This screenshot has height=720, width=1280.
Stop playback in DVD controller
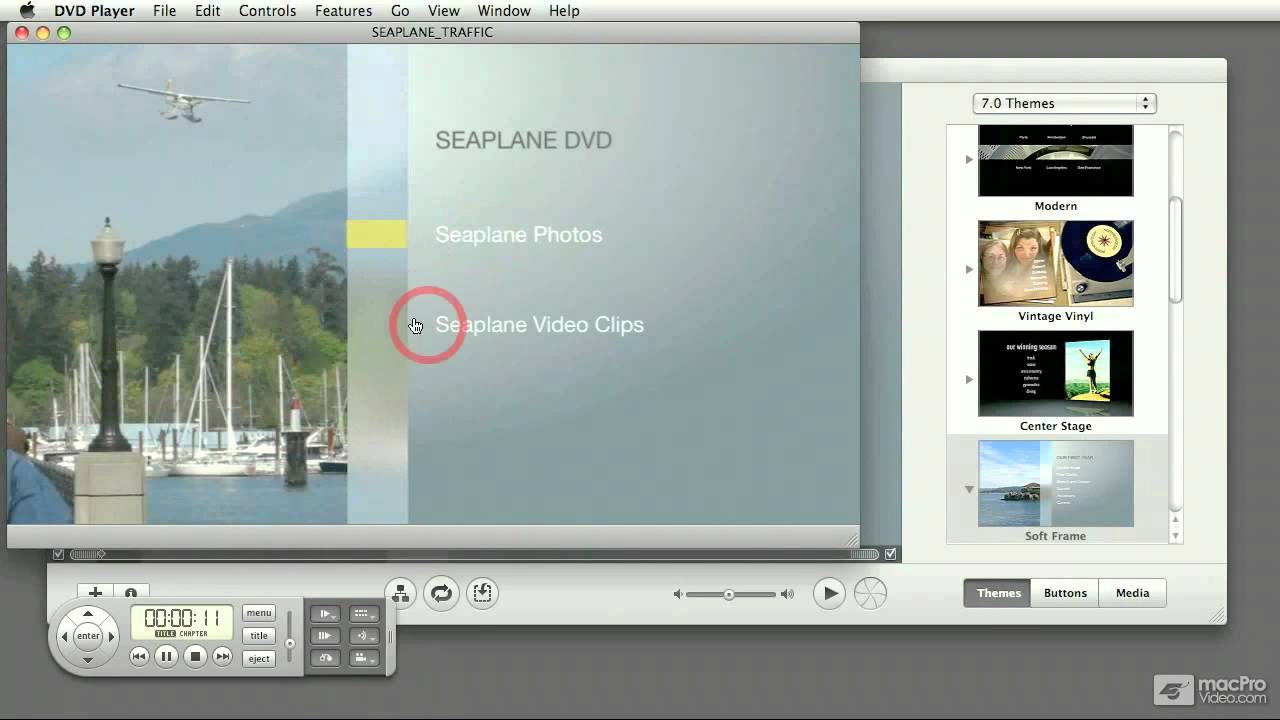(196, 656)
